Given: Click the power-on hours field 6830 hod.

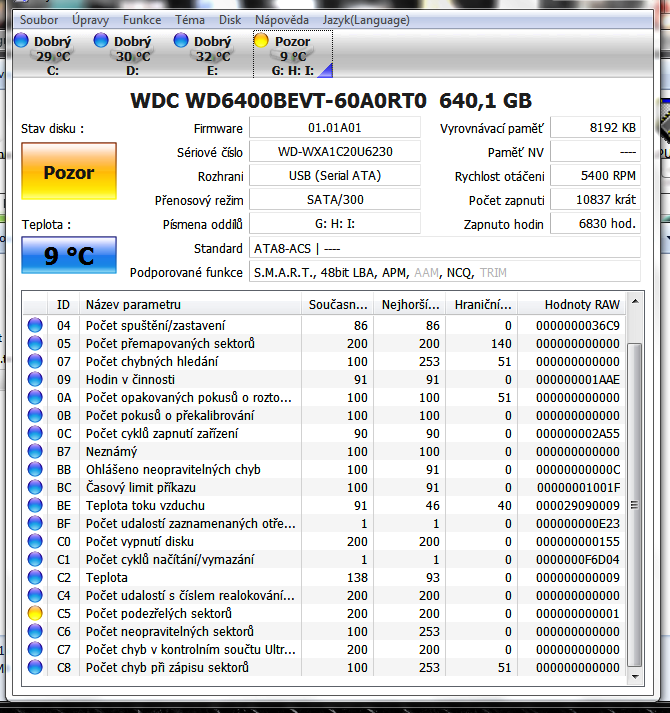Looking at the screenshot, I should (595, 224).
